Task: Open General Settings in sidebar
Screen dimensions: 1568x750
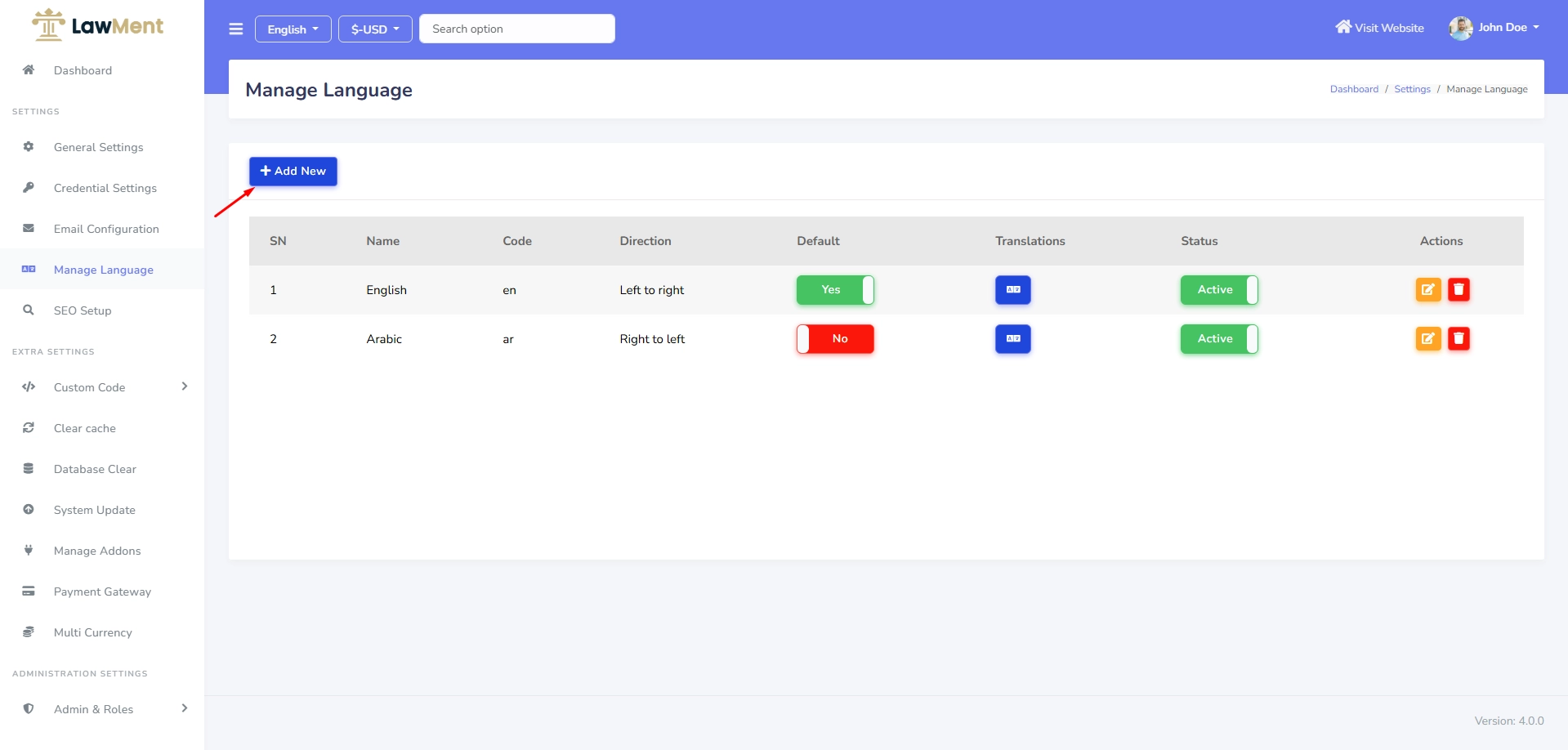Action: pyautogui.click(x=98, y=147)
